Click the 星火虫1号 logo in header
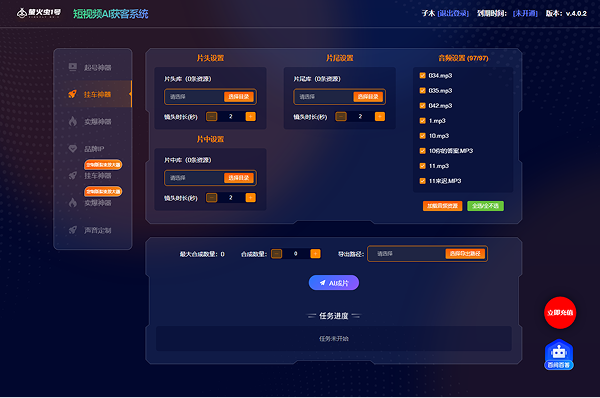Image resolution: width=600 pixels, height=398 pixels. [39, 13]
